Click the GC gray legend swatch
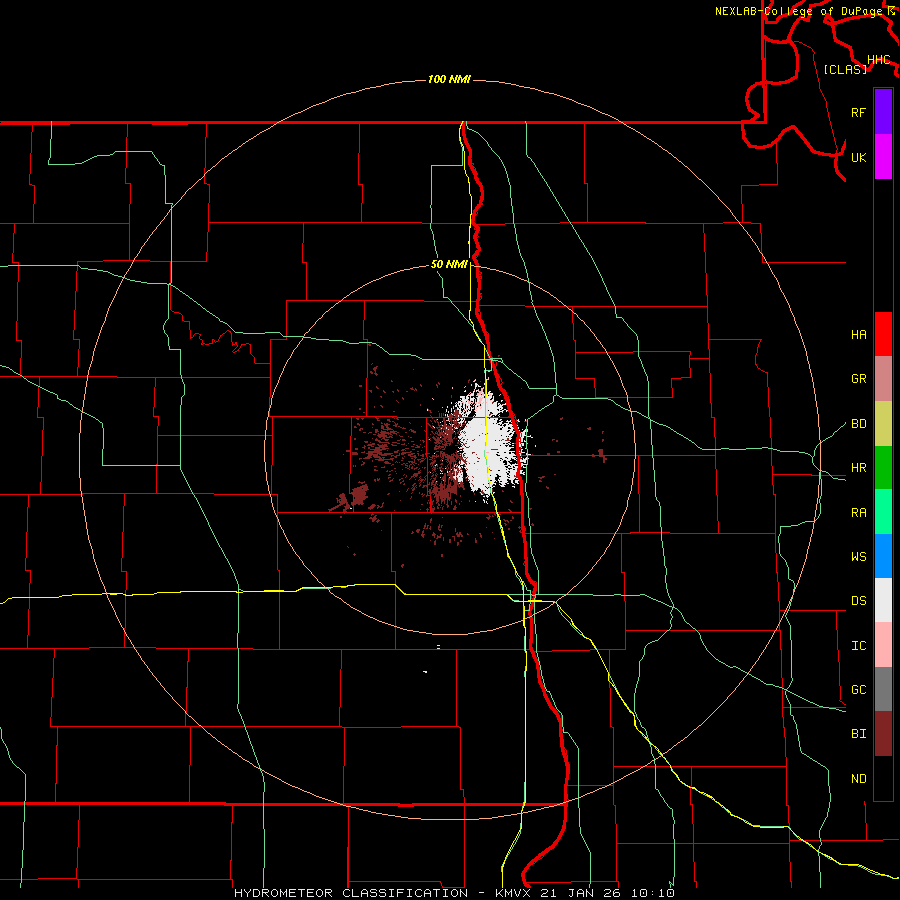This screenshot has width=900, height=900. click(x=883, y=689)
